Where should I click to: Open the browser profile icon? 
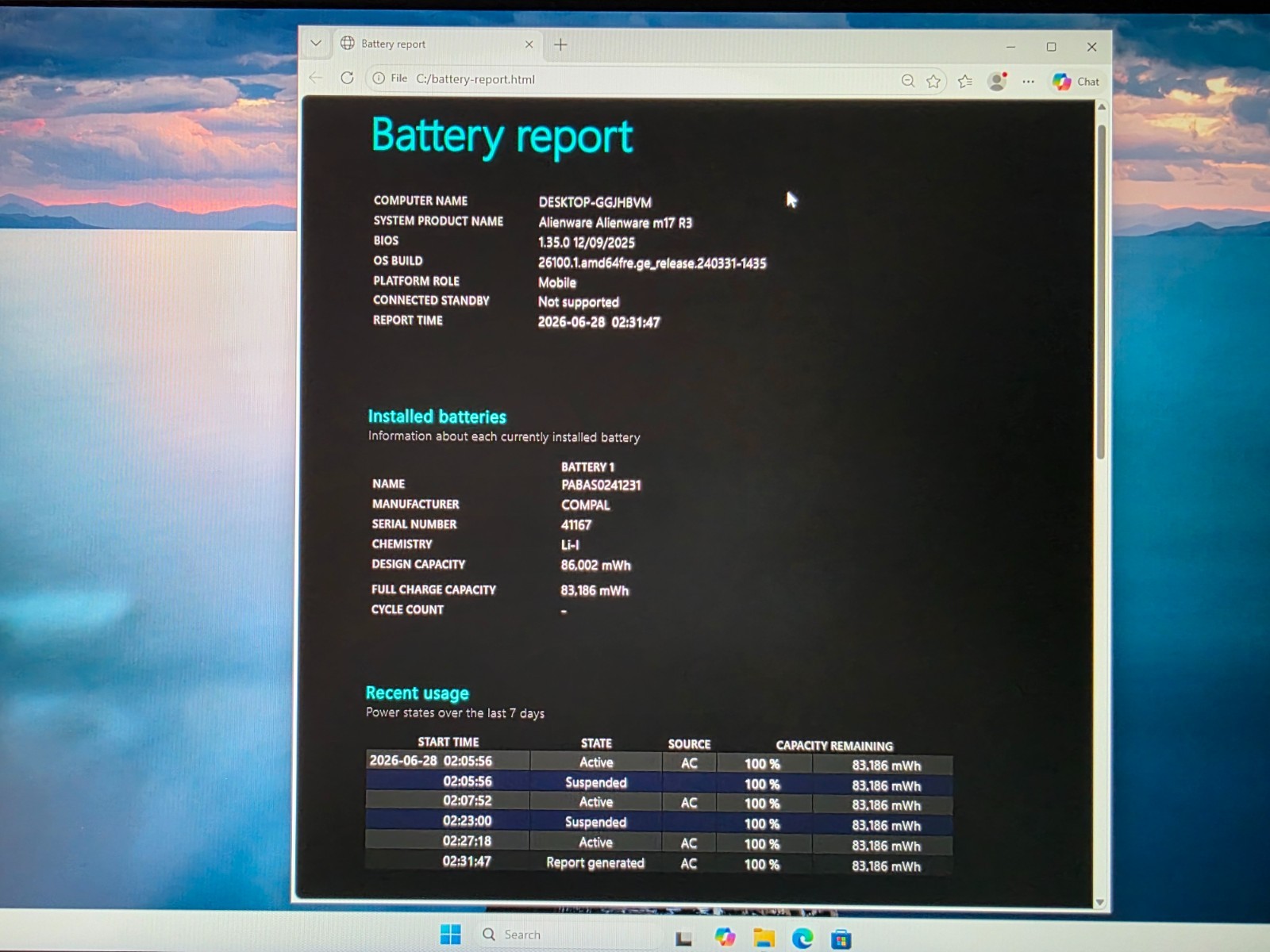pyautogui.click(x=997, y=81)
